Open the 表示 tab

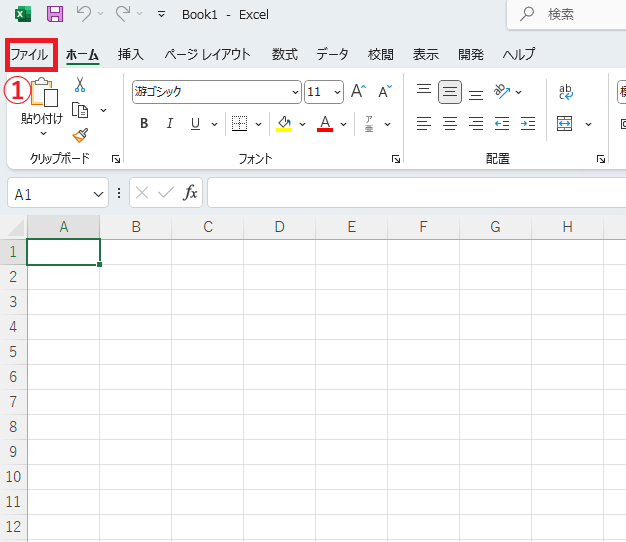tap(426, 54)
